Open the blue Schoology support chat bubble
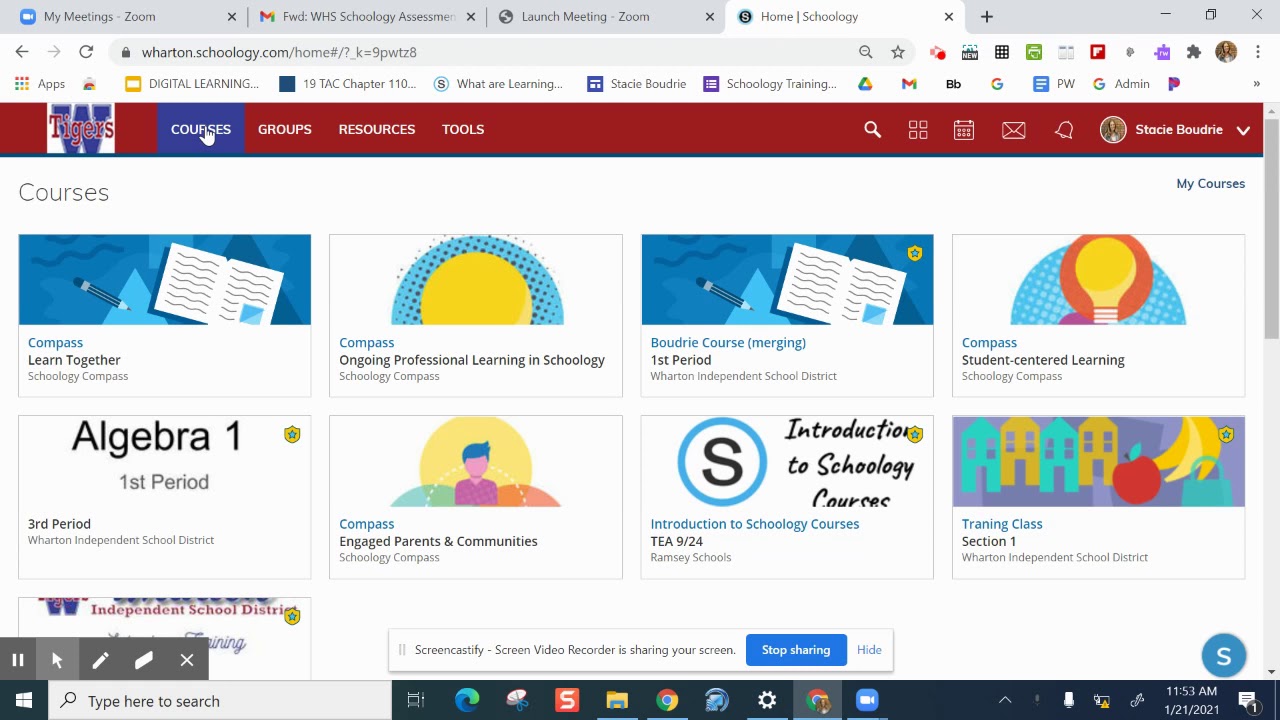This screenshot has width=1280, height=720. tap(1224, 656)
